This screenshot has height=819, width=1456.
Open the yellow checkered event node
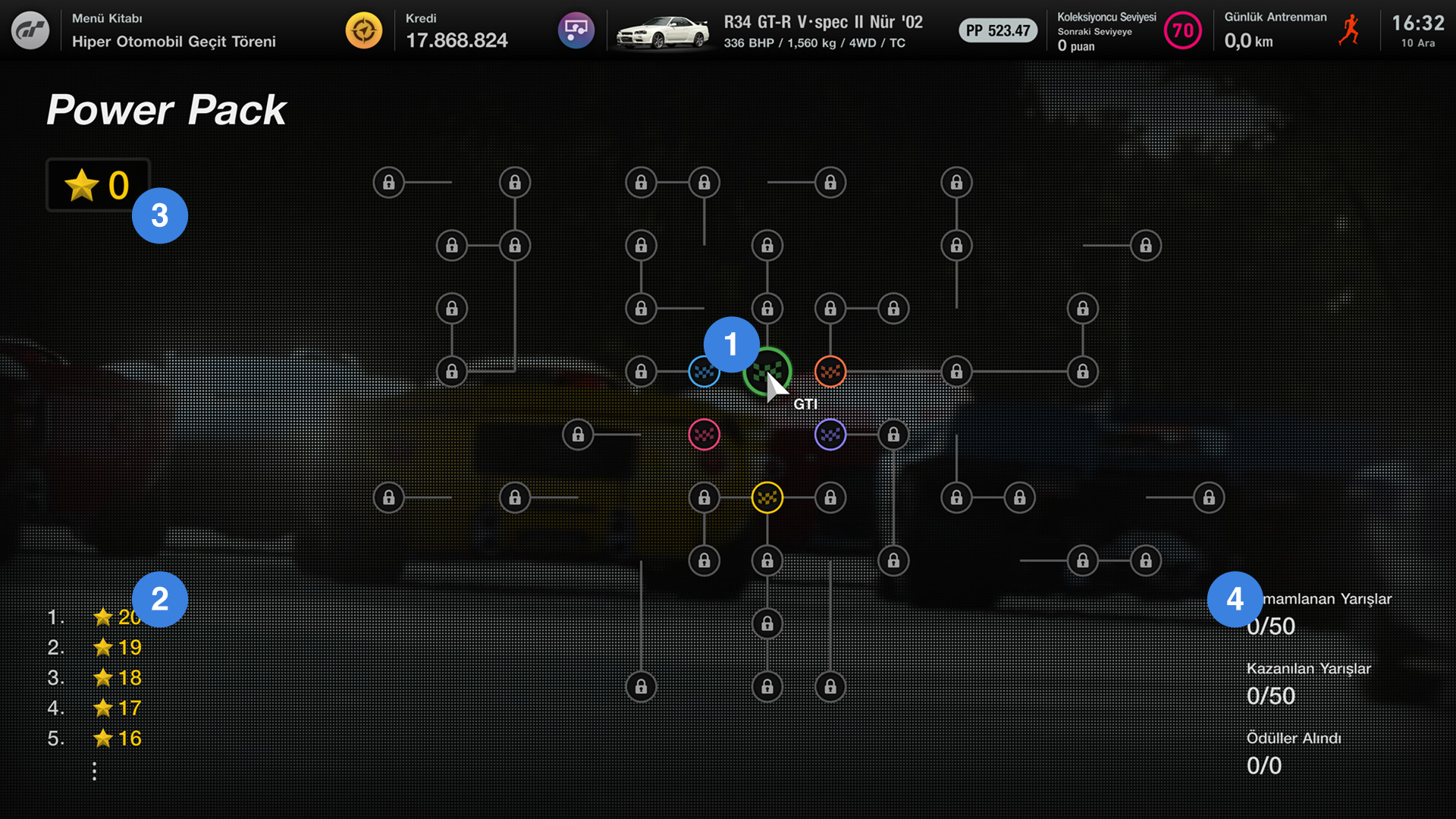click(x=767, y=497)
